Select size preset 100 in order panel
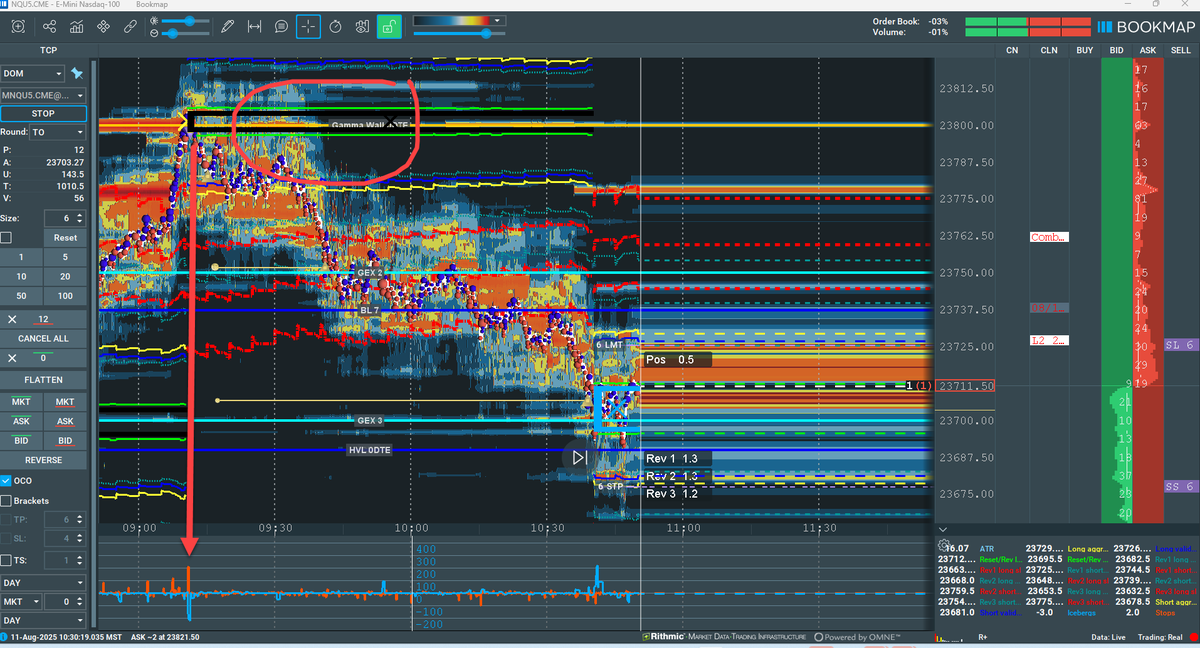 [65, 295]
